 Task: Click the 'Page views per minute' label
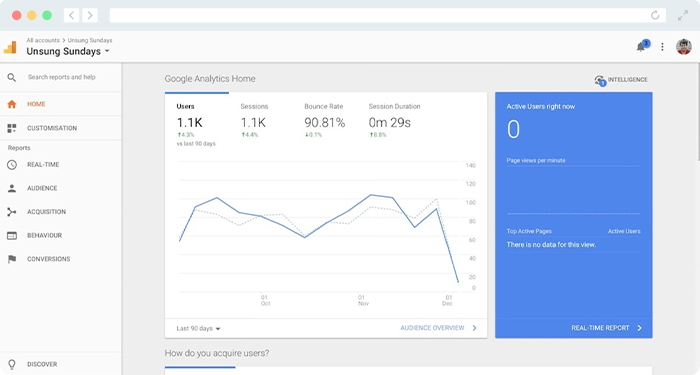click(x=536, y=160)
